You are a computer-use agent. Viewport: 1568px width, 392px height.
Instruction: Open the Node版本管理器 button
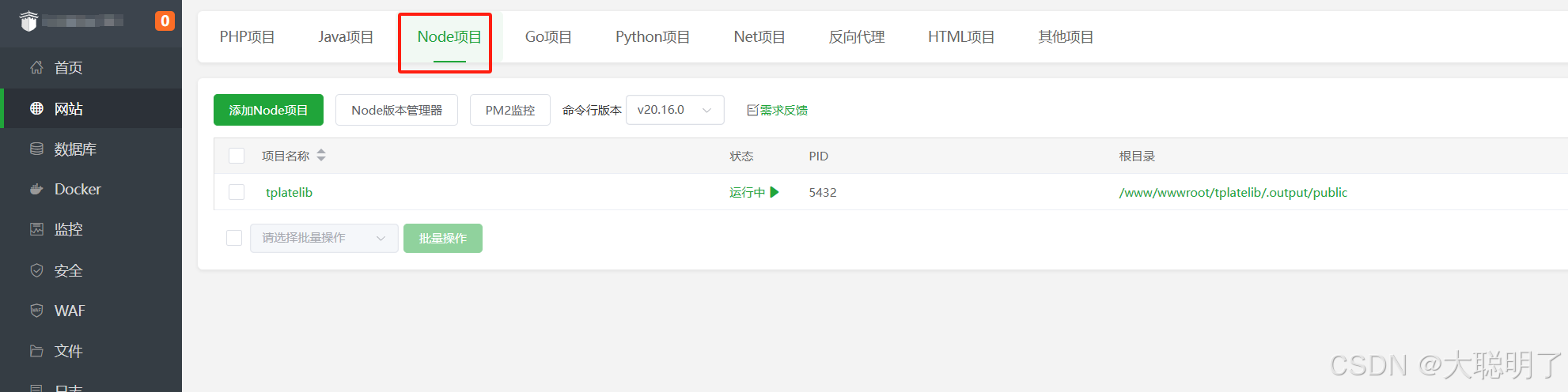(x=396, y=110)
